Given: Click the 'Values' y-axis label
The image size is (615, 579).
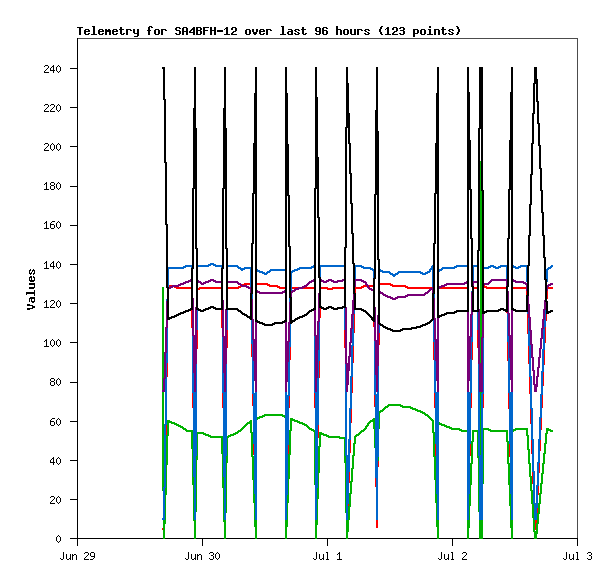Looking at the screenshot, I should click(31, 289).
